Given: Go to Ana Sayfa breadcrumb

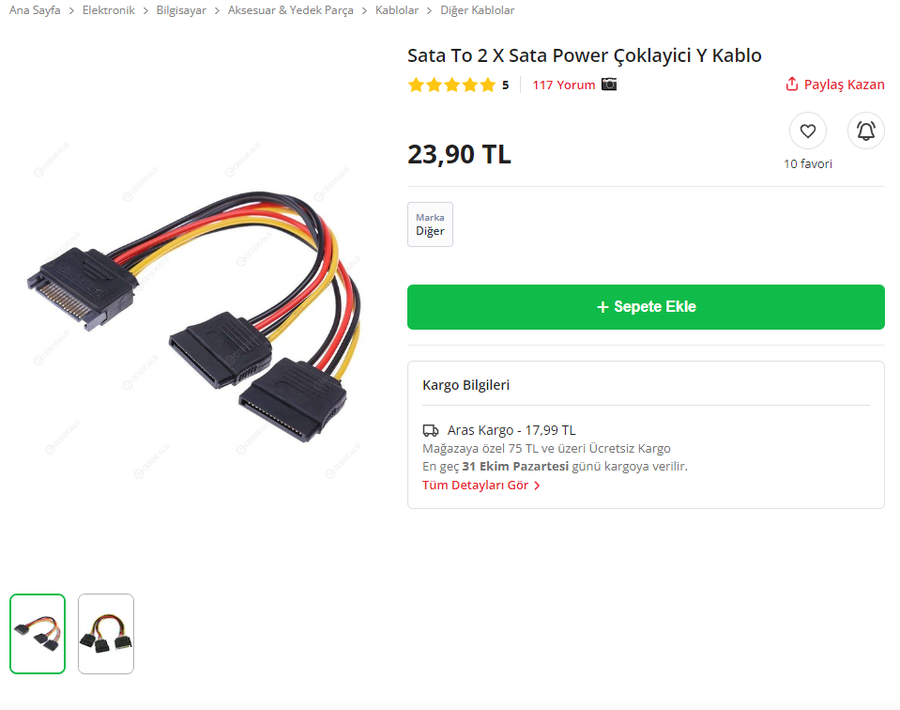Looking at the screenshot, I should 34,10.
